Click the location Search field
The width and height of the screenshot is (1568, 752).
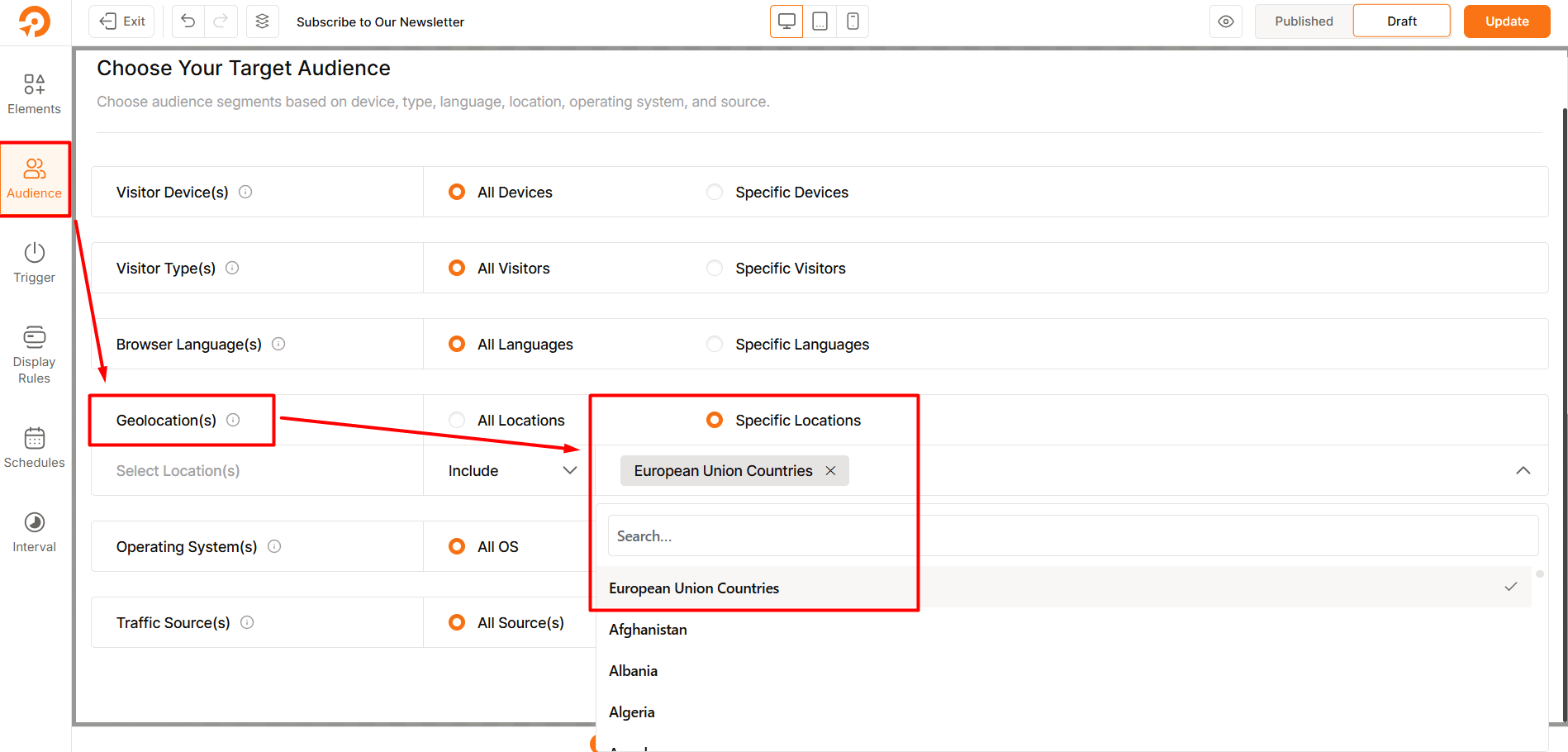[x=1073, y=535]
